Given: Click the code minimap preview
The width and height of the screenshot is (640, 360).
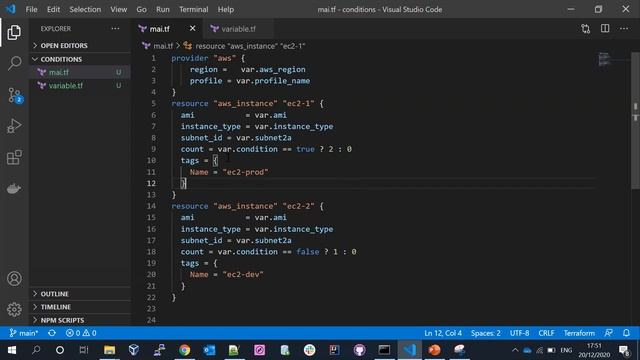Looking at the screenshot, I should pyautogui.click(x=604, y=59).
